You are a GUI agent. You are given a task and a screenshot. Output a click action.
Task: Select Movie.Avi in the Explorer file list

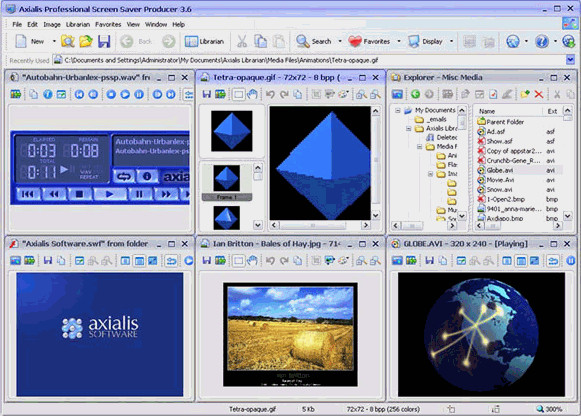point(495,180)
